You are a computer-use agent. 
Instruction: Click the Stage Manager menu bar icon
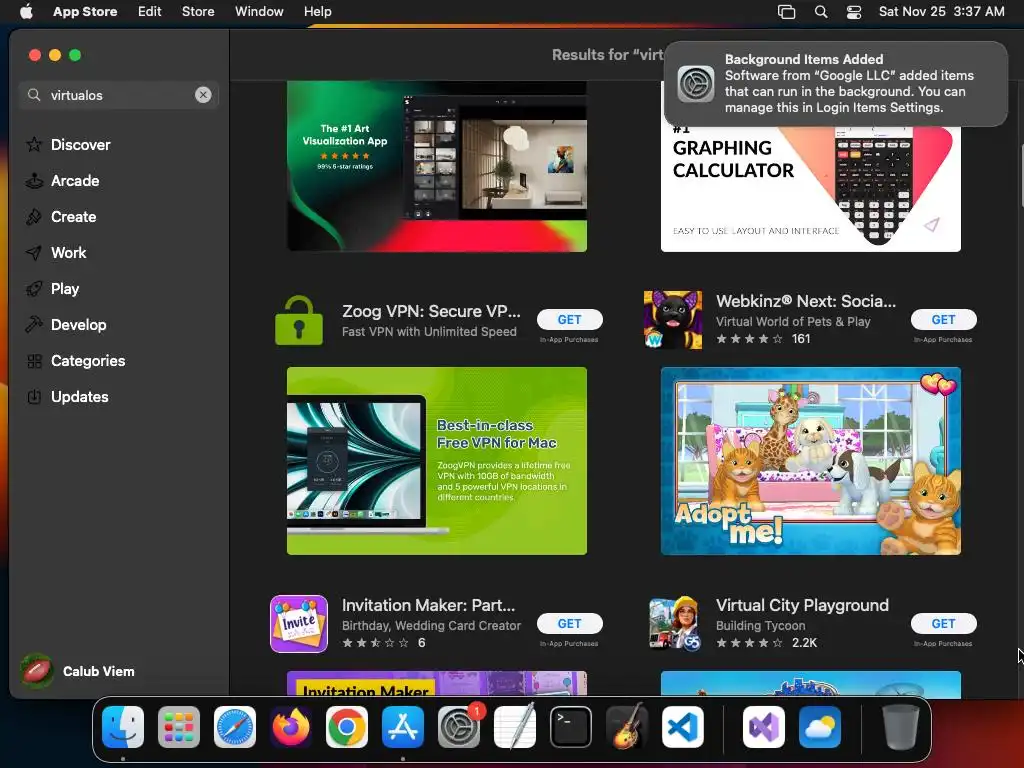click(x=786, y=12)
